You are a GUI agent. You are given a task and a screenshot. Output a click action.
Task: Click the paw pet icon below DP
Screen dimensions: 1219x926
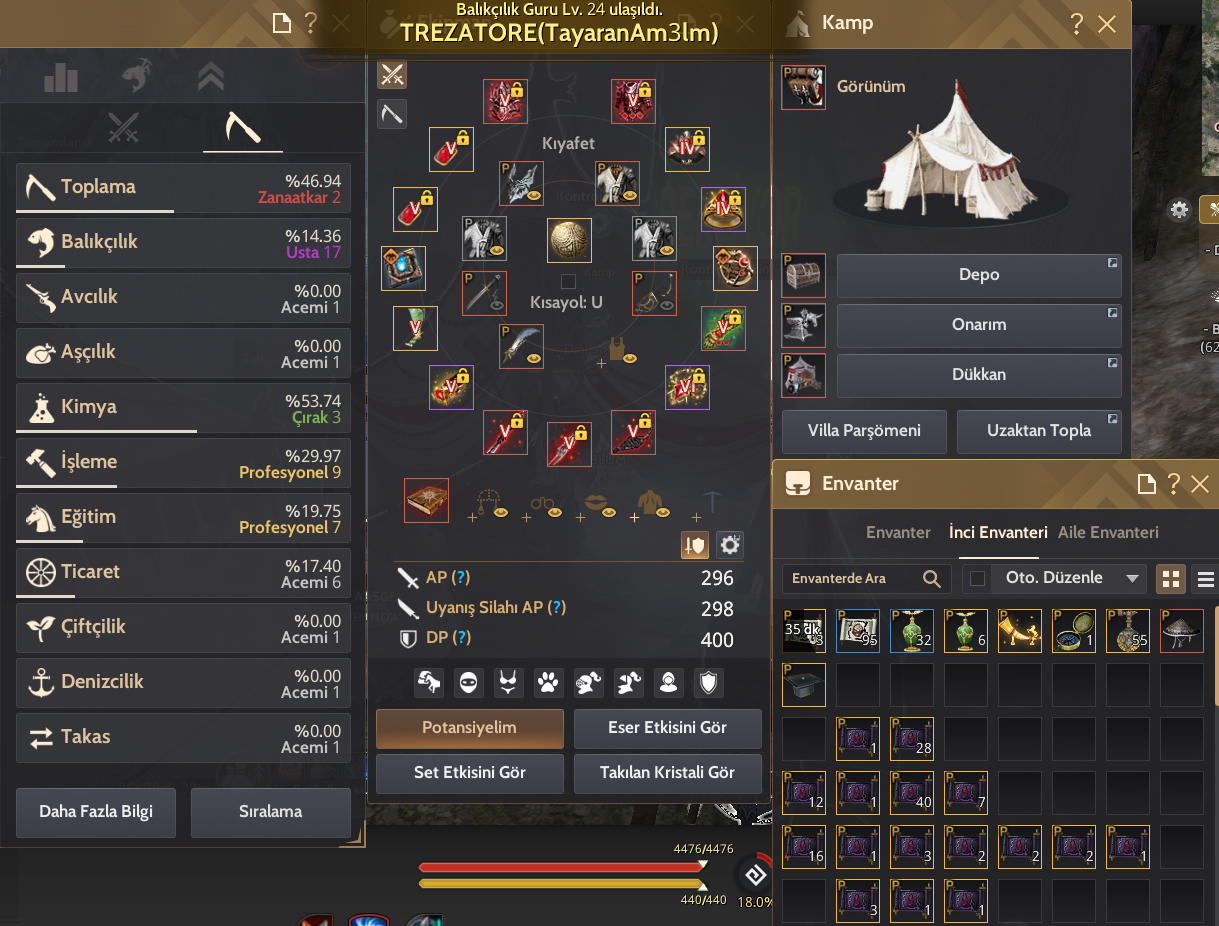click(x=548, y=683)
